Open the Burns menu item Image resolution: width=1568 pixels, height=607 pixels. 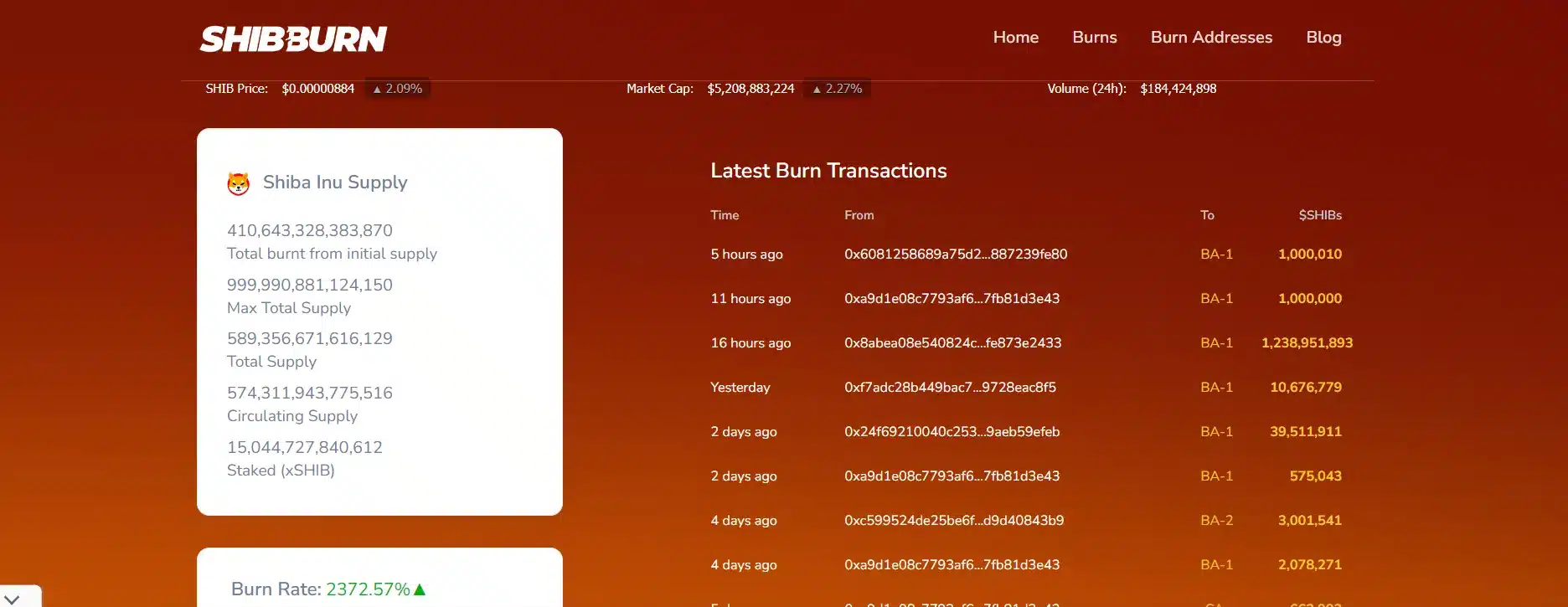[x=1095, y=37]
